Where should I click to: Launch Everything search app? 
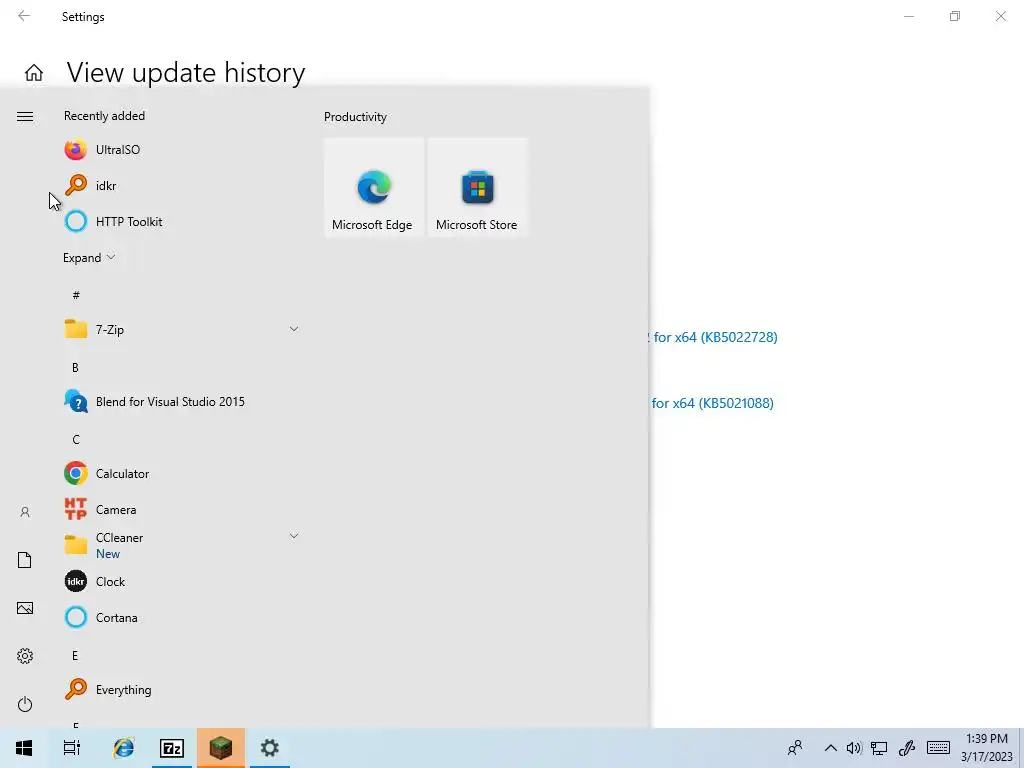click(x=181, y=690)
